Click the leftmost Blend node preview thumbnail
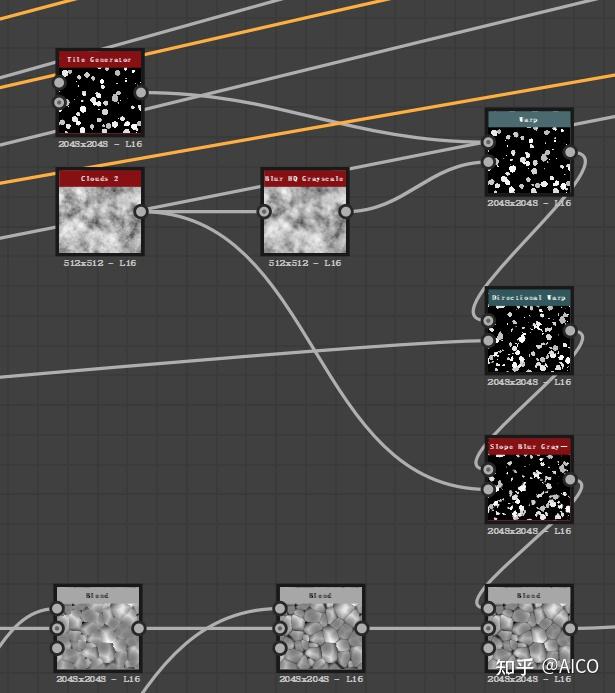This screenshot has width=615, height=693. click(x=98, y=636)
